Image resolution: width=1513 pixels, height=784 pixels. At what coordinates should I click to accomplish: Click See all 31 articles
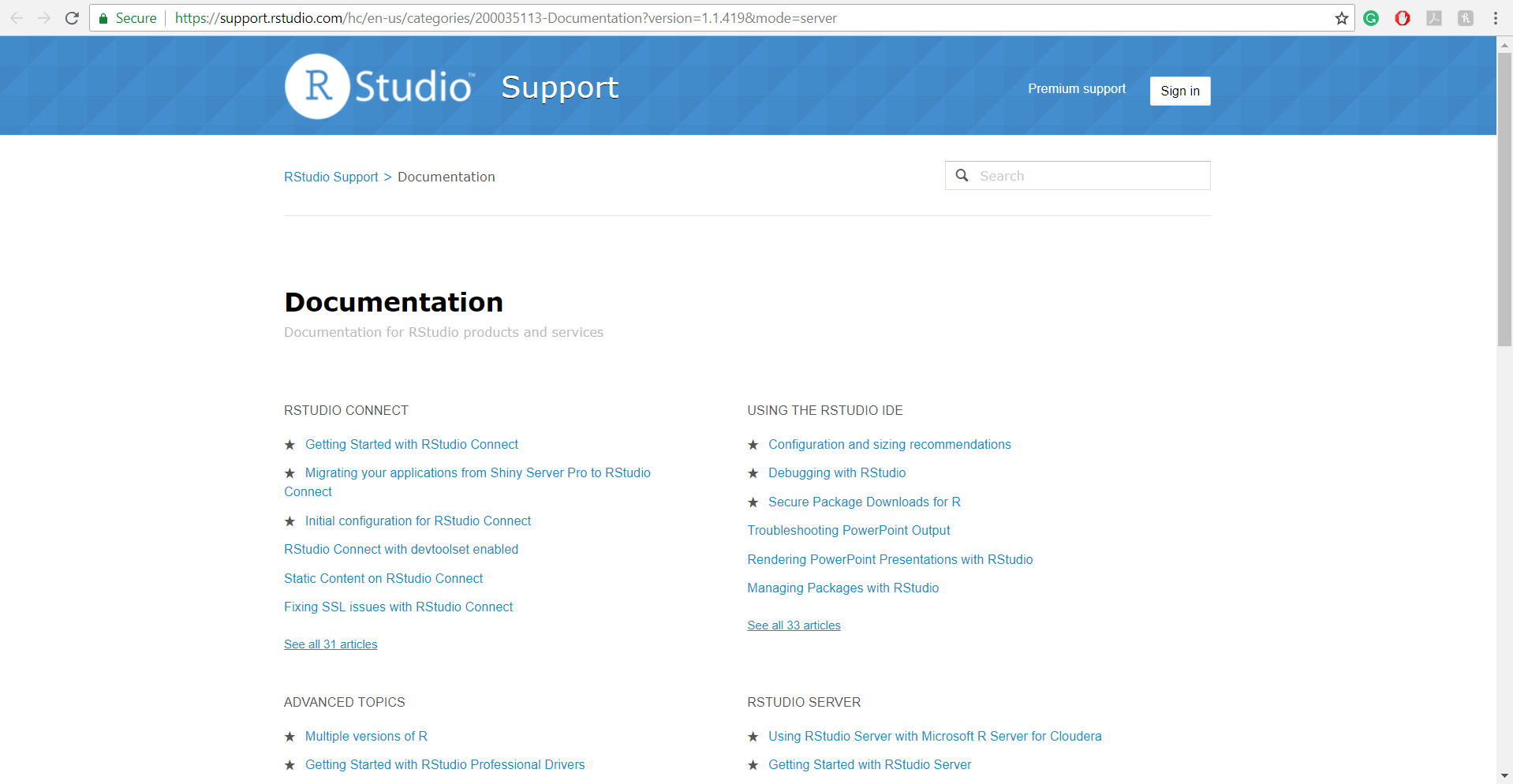click(331, 644)
